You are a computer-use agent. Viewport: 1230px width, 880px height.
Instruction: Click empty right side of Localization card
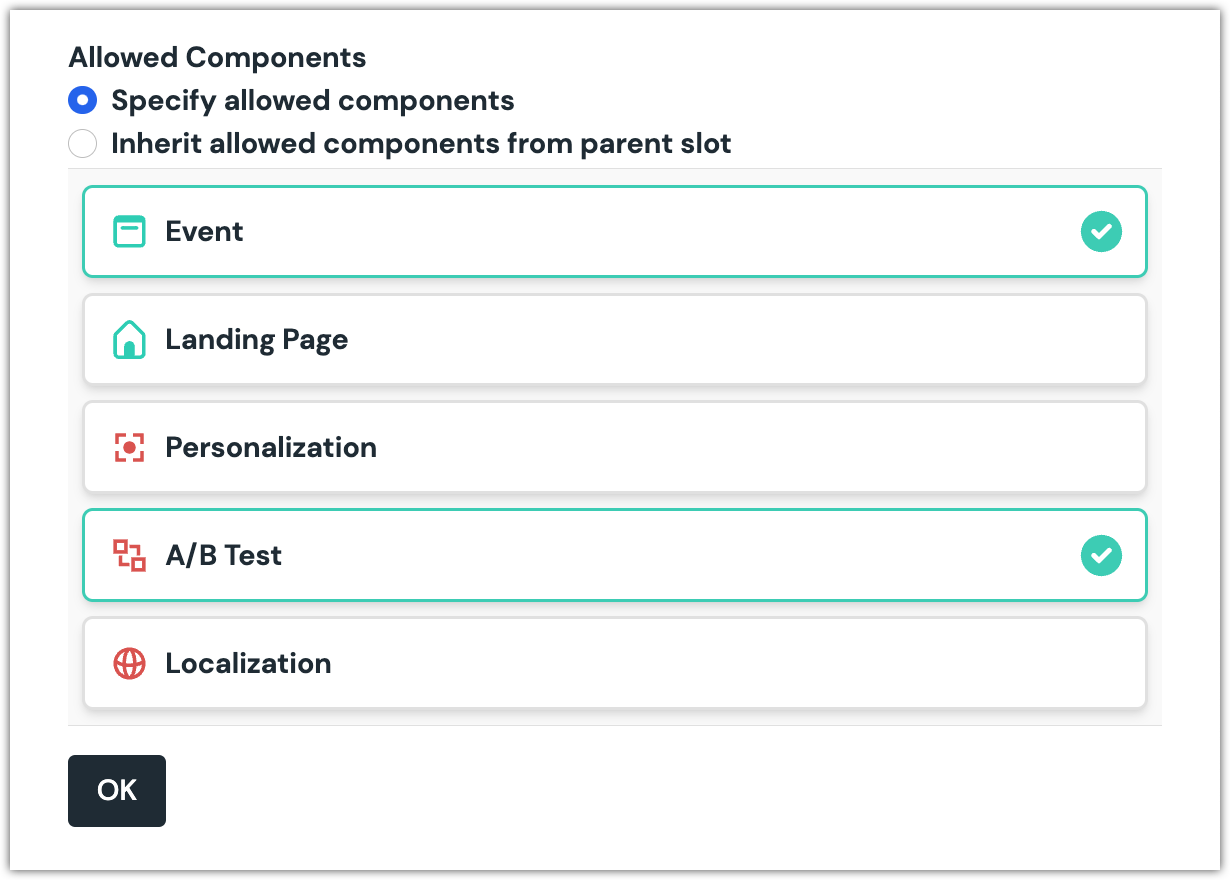(900, 664)
